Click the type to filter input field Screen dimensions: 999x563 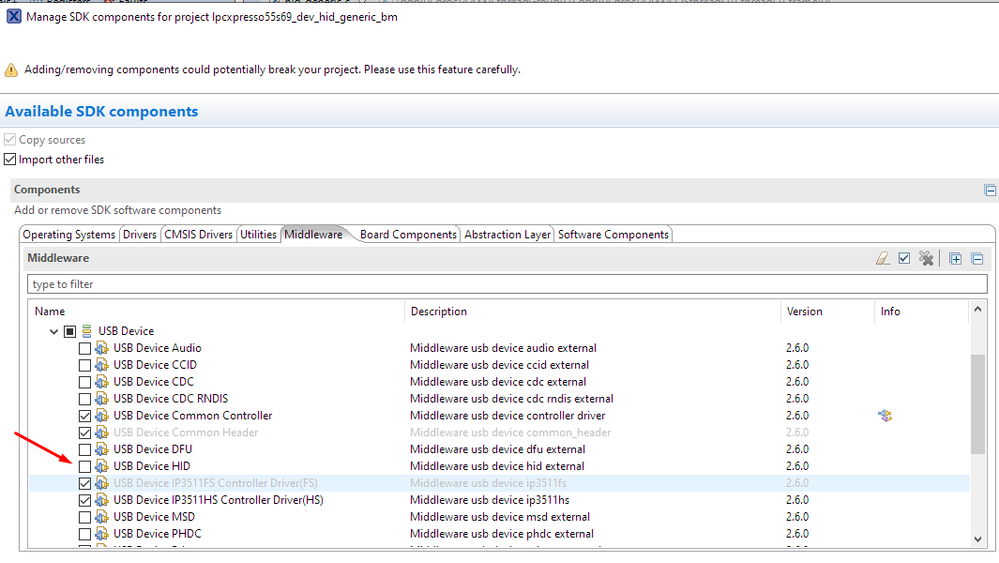pyautogui.click(x=507, y=284)
